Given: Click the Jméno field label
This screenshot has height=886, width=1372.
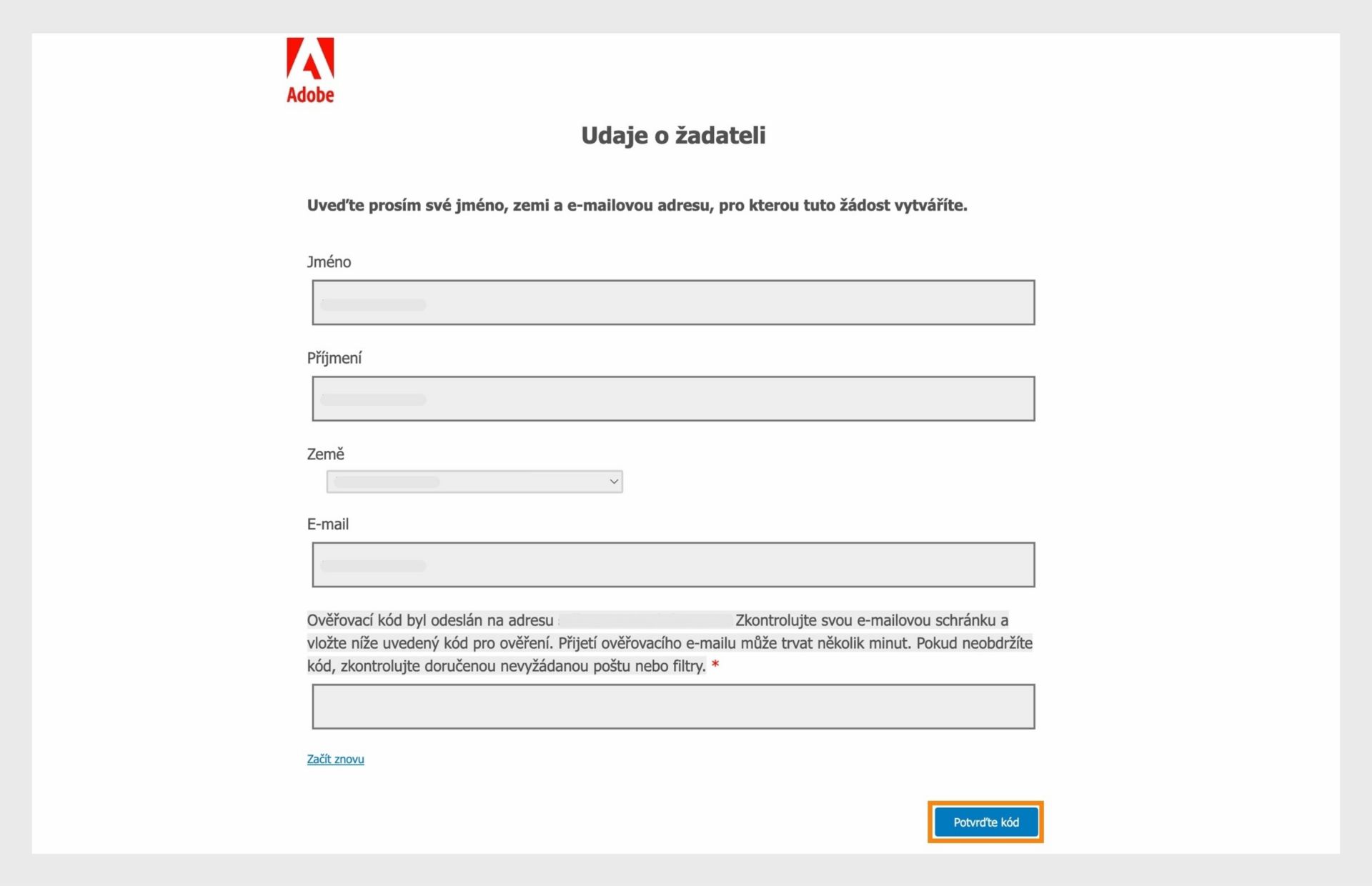Looking at the screenshot, I should [x=329, y=262].
